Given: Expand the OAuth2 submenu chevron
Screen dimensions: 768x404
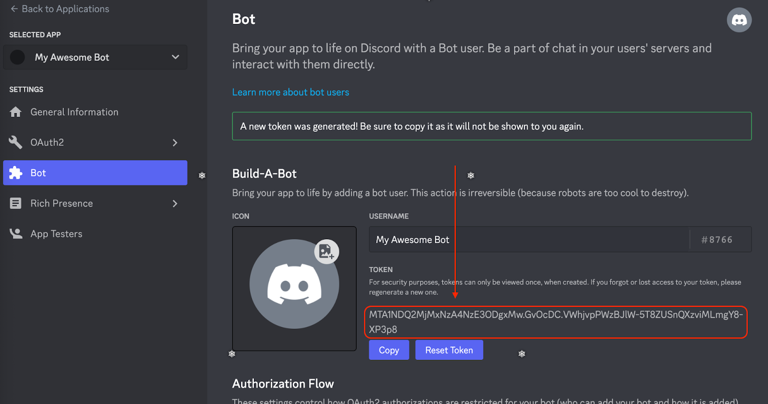Looking at the screenshot, I should coord(175,143).
